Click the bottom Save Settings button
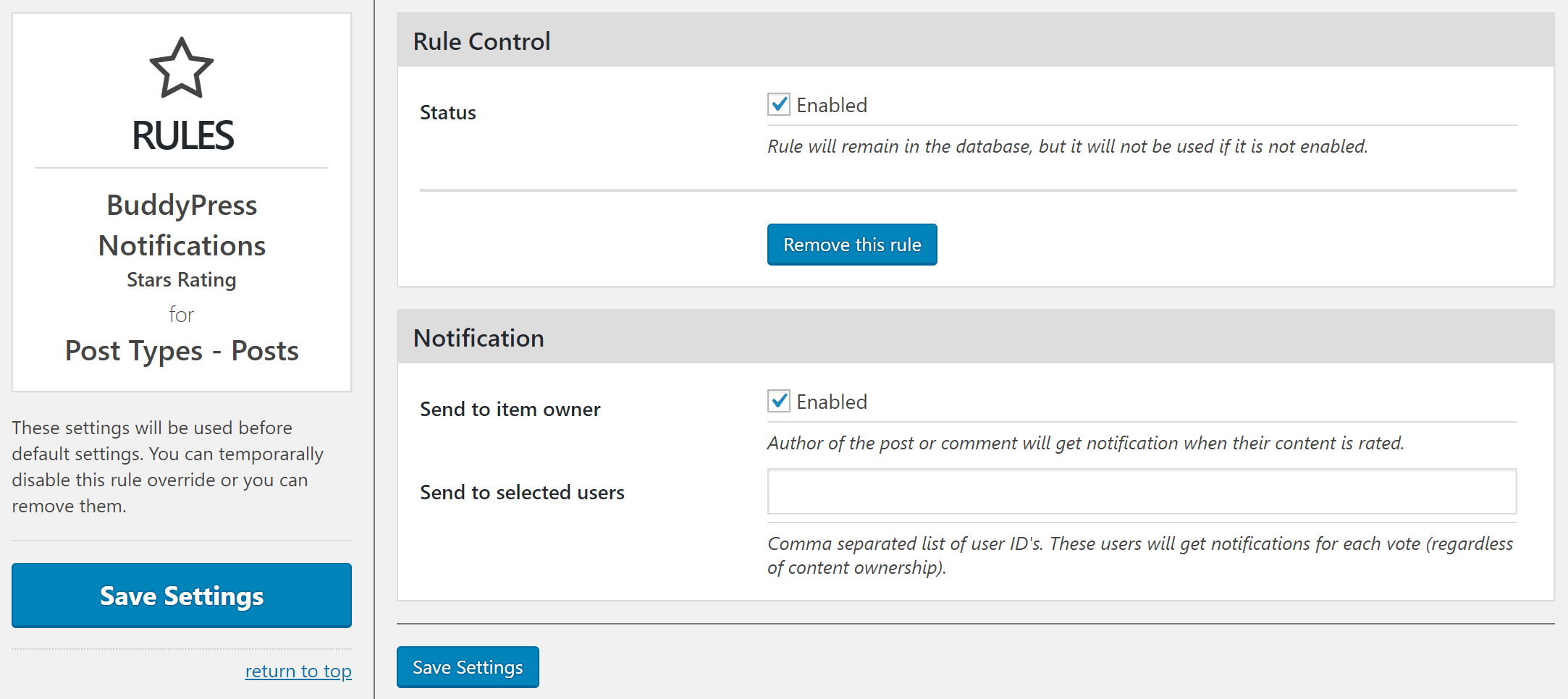 (x=468, y=667)
